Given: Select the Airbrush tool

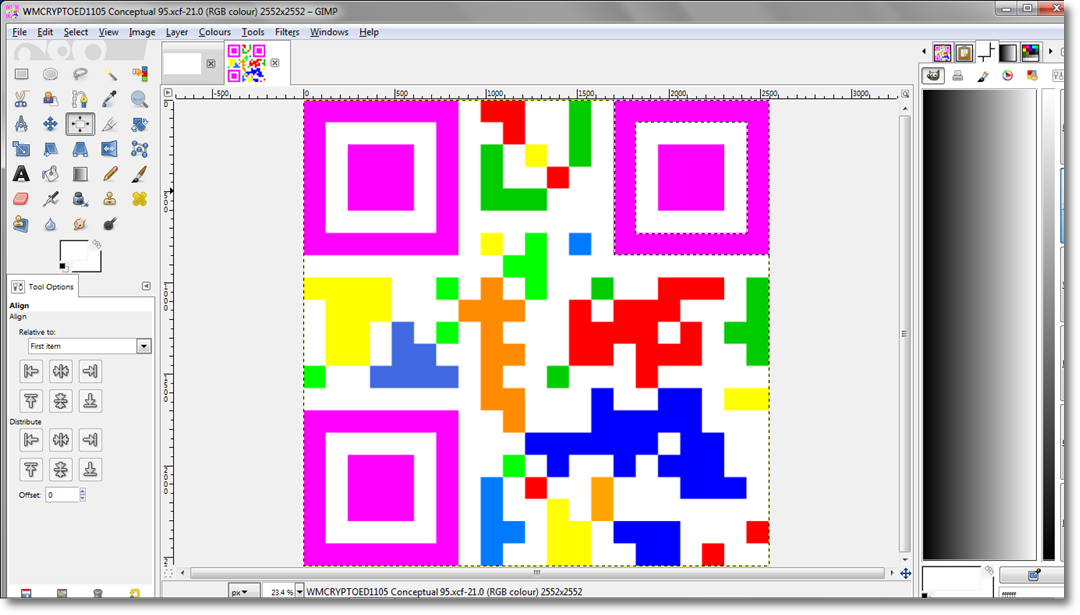Looking at the screenshot, I should click(50, 199).
